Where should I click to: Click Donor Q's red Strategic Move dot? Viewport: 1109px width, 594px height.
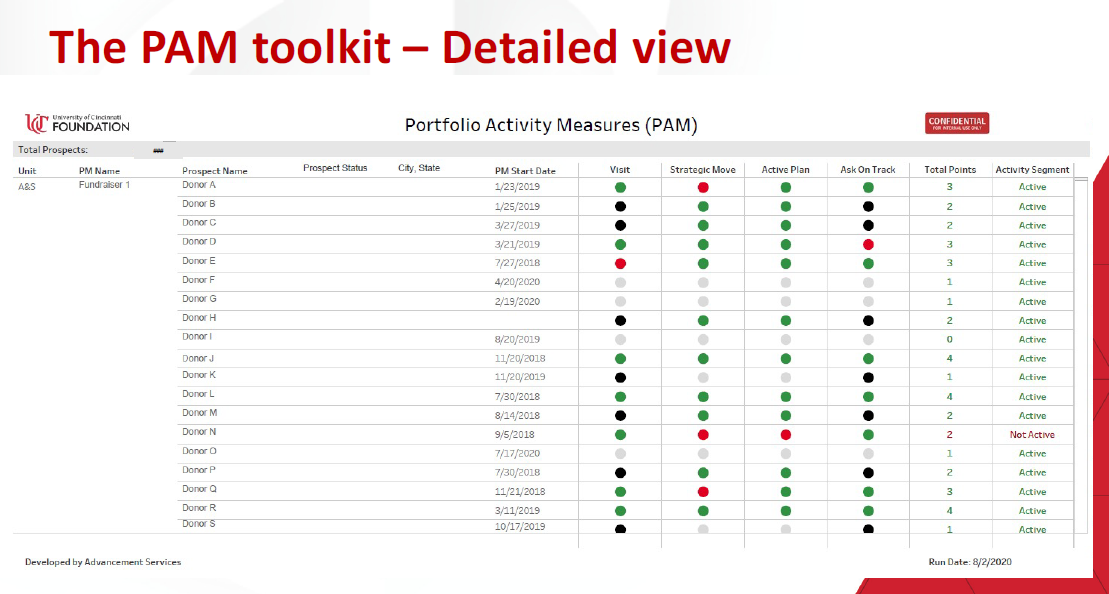tap(702, 491)
